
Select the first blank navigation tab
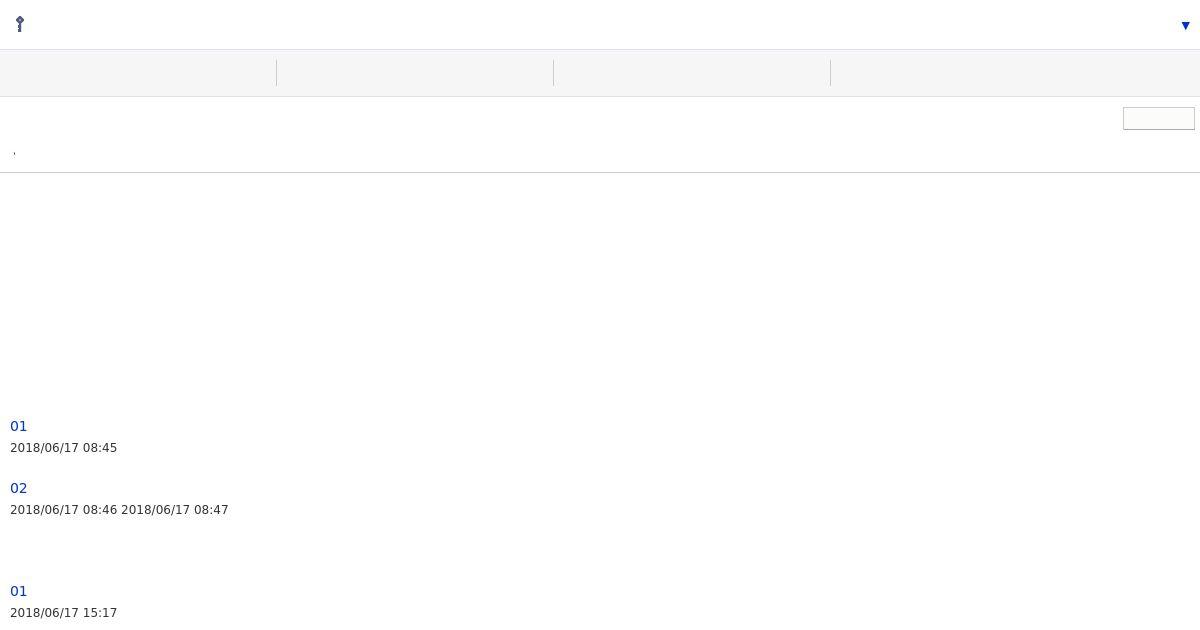pyautogui.click(x=138, y=73)
